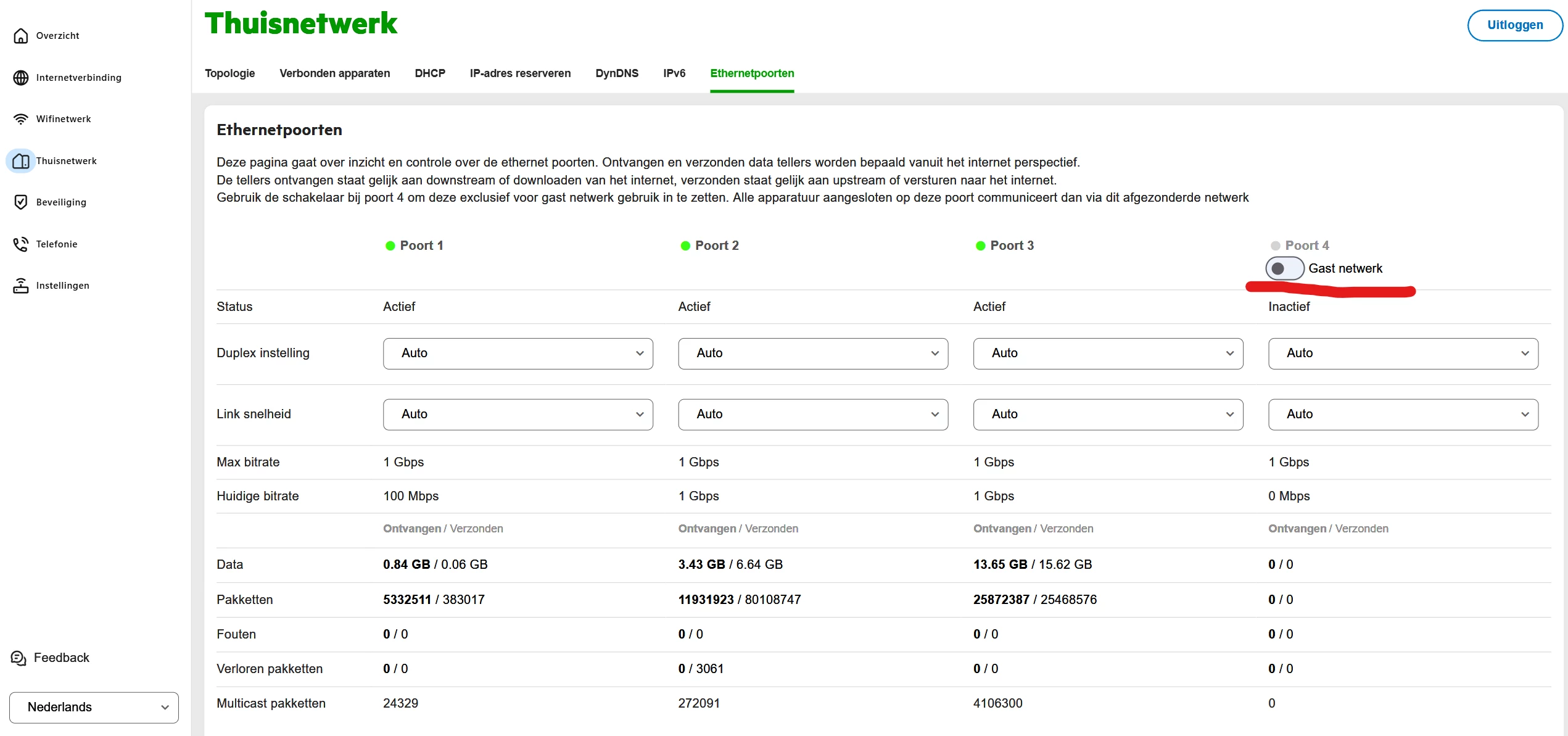Click the Overzicht home icon
This screenshot has height=736, width=1568.
20,36
